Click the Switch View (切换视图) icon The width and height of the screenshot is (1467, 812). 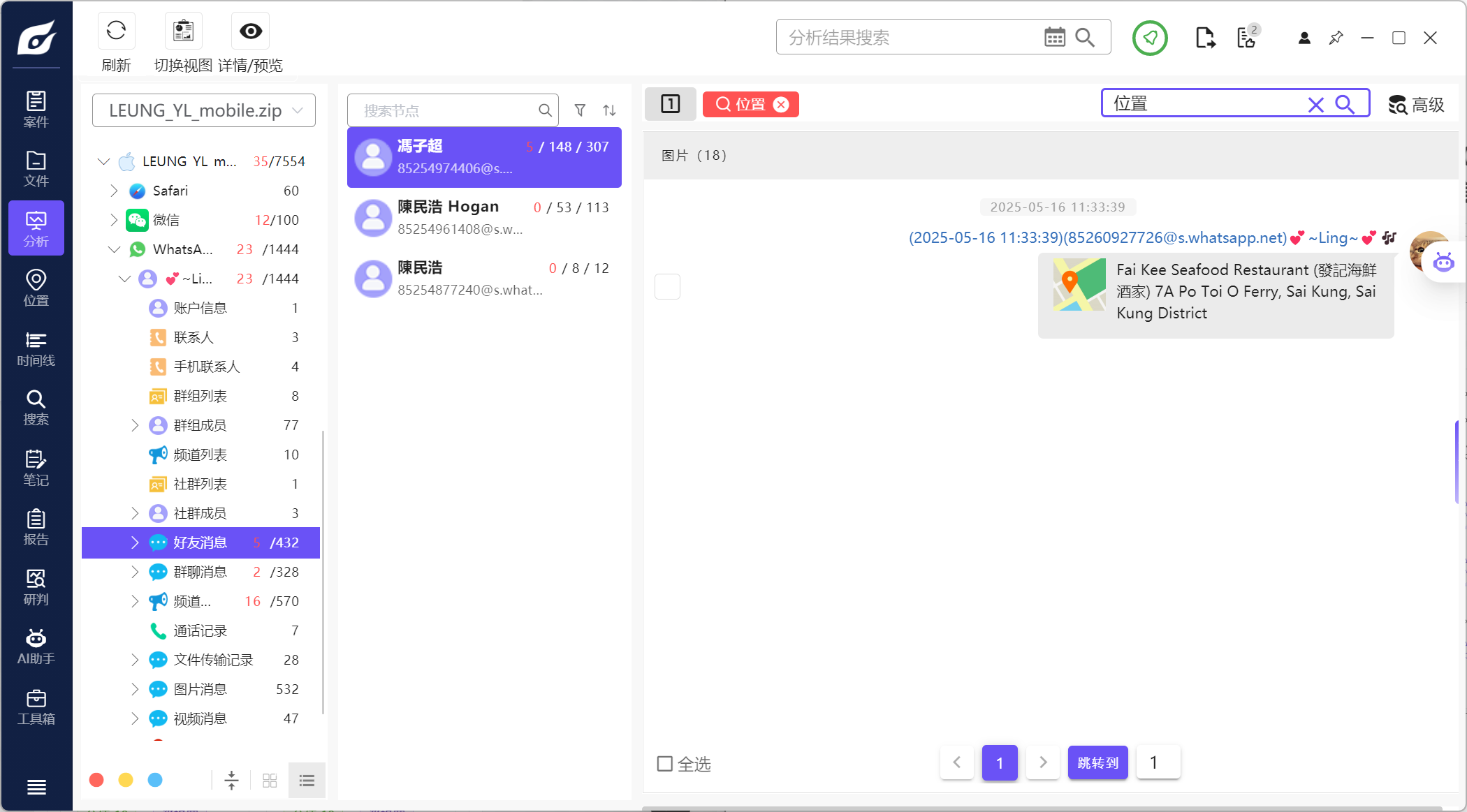click(x=183, y=31)
